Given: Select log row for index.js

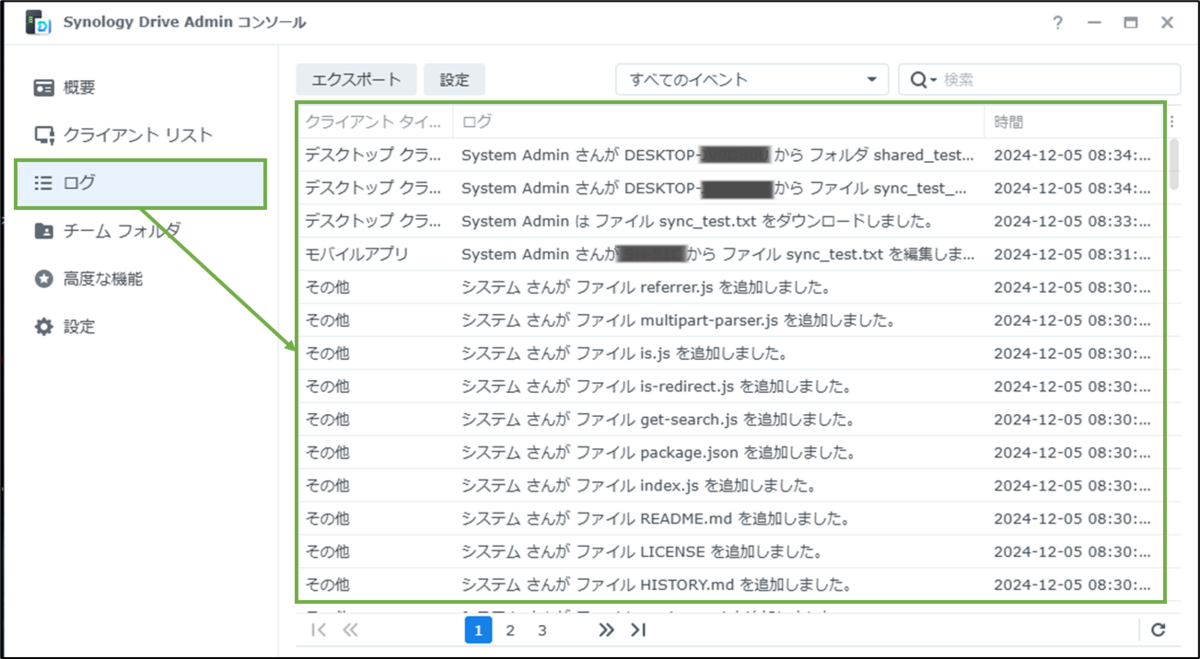Looking at the screenshot, I should pyautogui.click(x=731, y=485).
